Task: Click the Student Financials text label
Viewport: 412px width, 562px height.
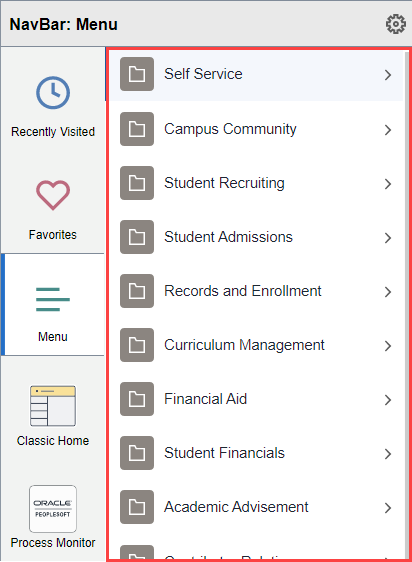Action: click(224, 453)
